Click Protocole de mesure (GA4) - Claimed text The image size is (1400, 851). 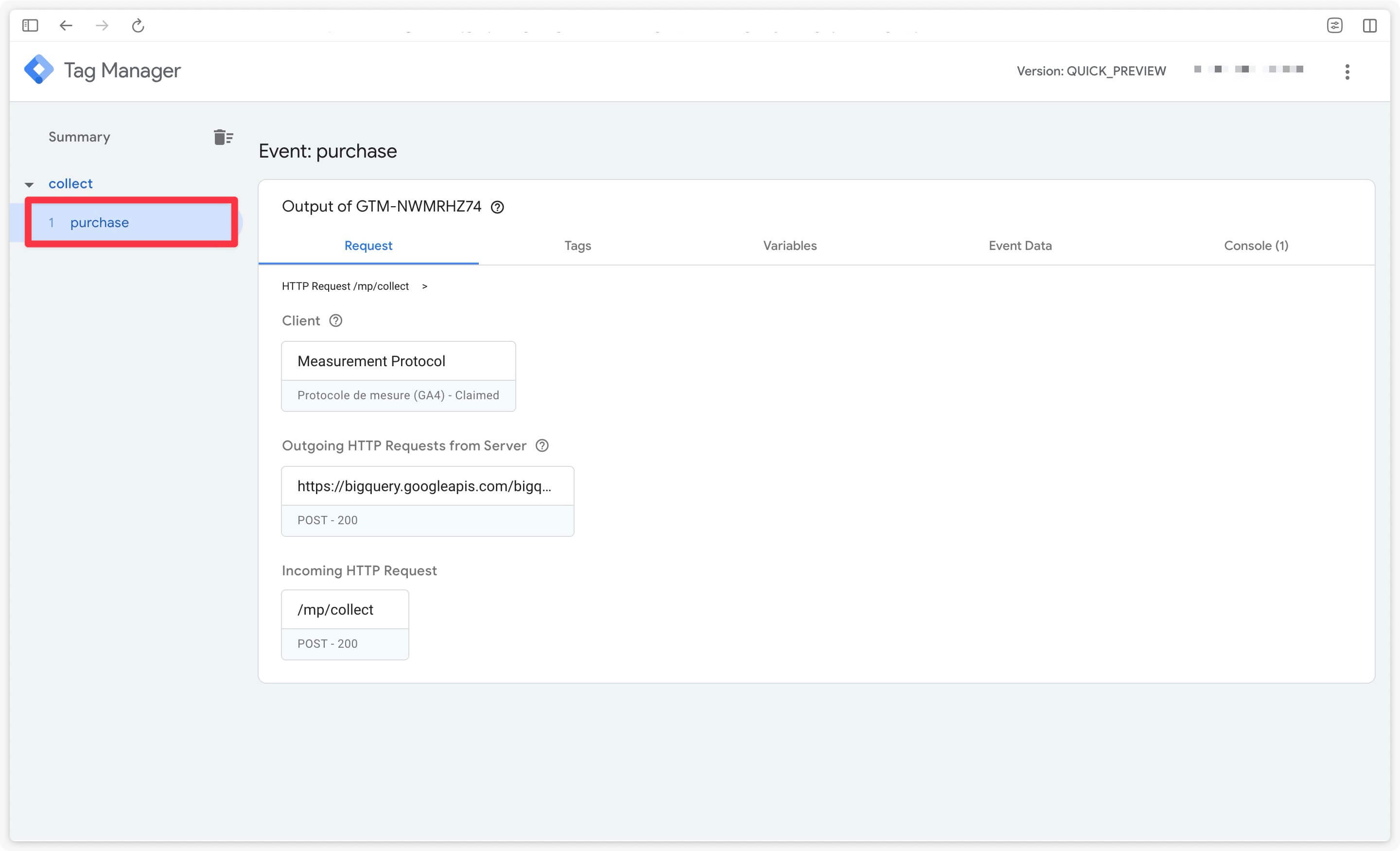click(398, 395)
